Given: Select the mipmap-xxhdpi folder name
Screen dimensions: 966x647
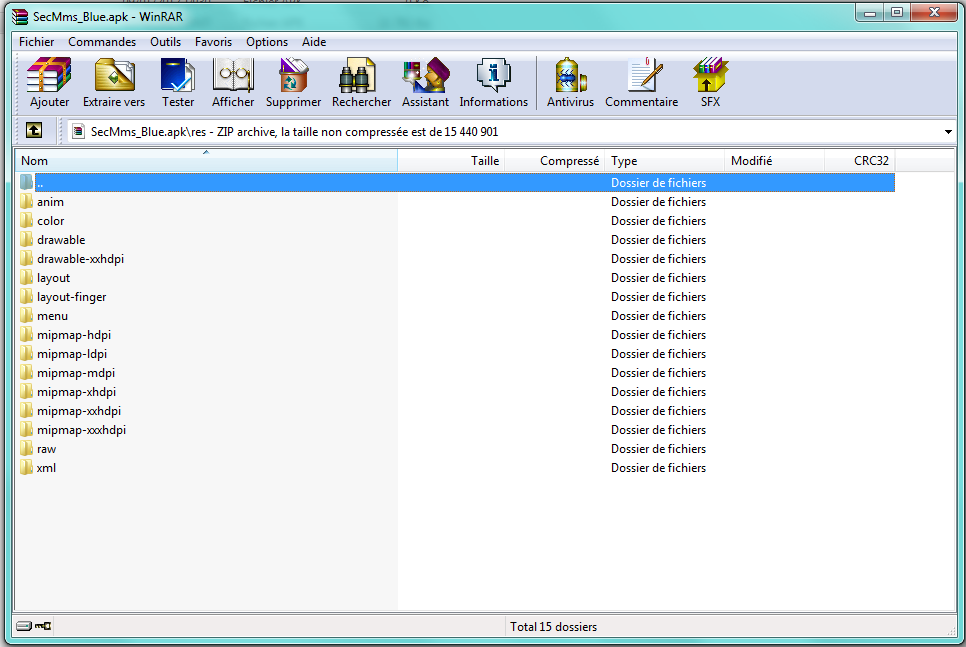Looking at the screenshot, I should click(79, 411).
